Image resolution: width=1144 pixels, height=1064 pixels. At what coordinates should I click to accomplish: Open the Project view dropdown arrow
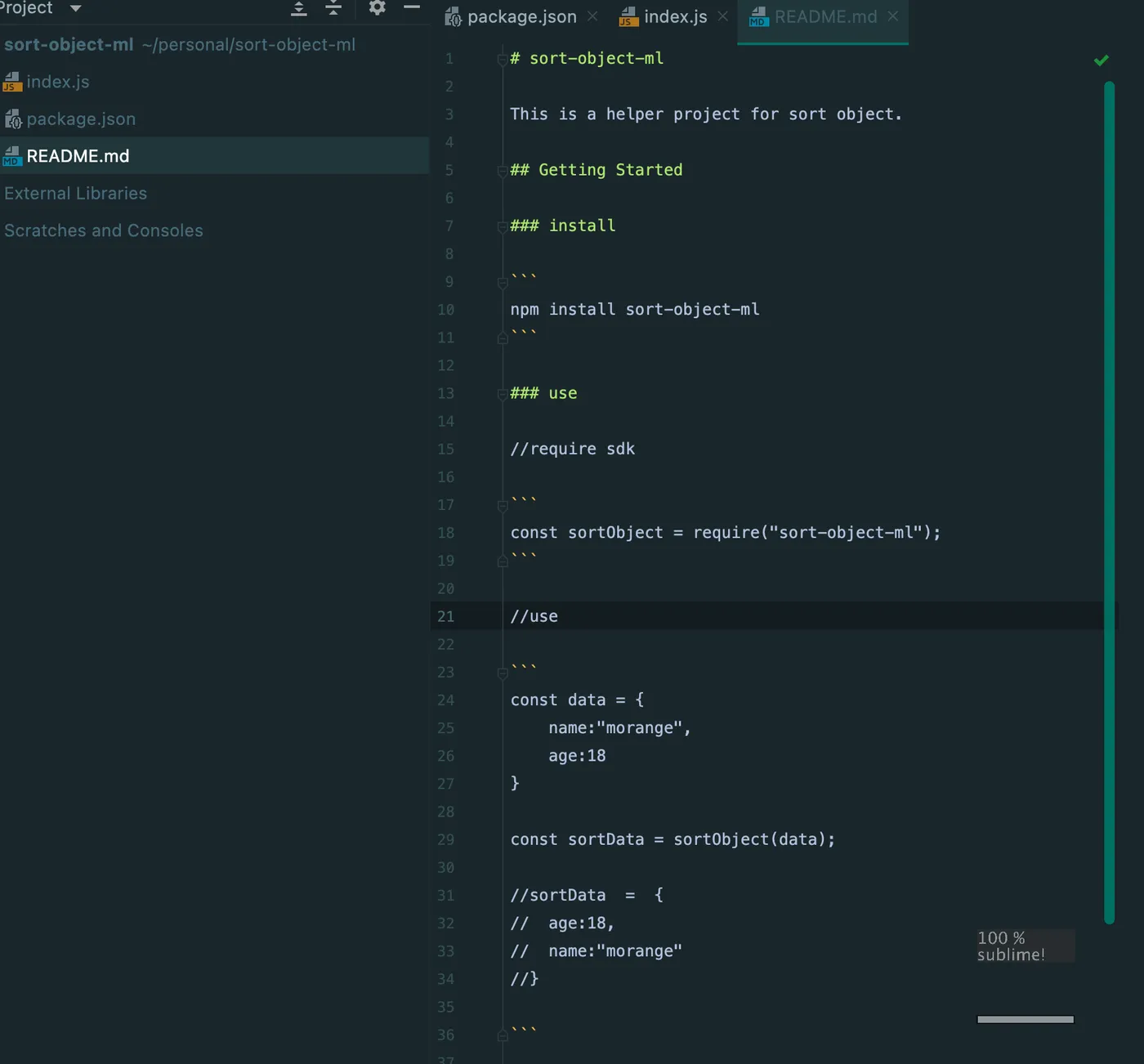point(75,8)
